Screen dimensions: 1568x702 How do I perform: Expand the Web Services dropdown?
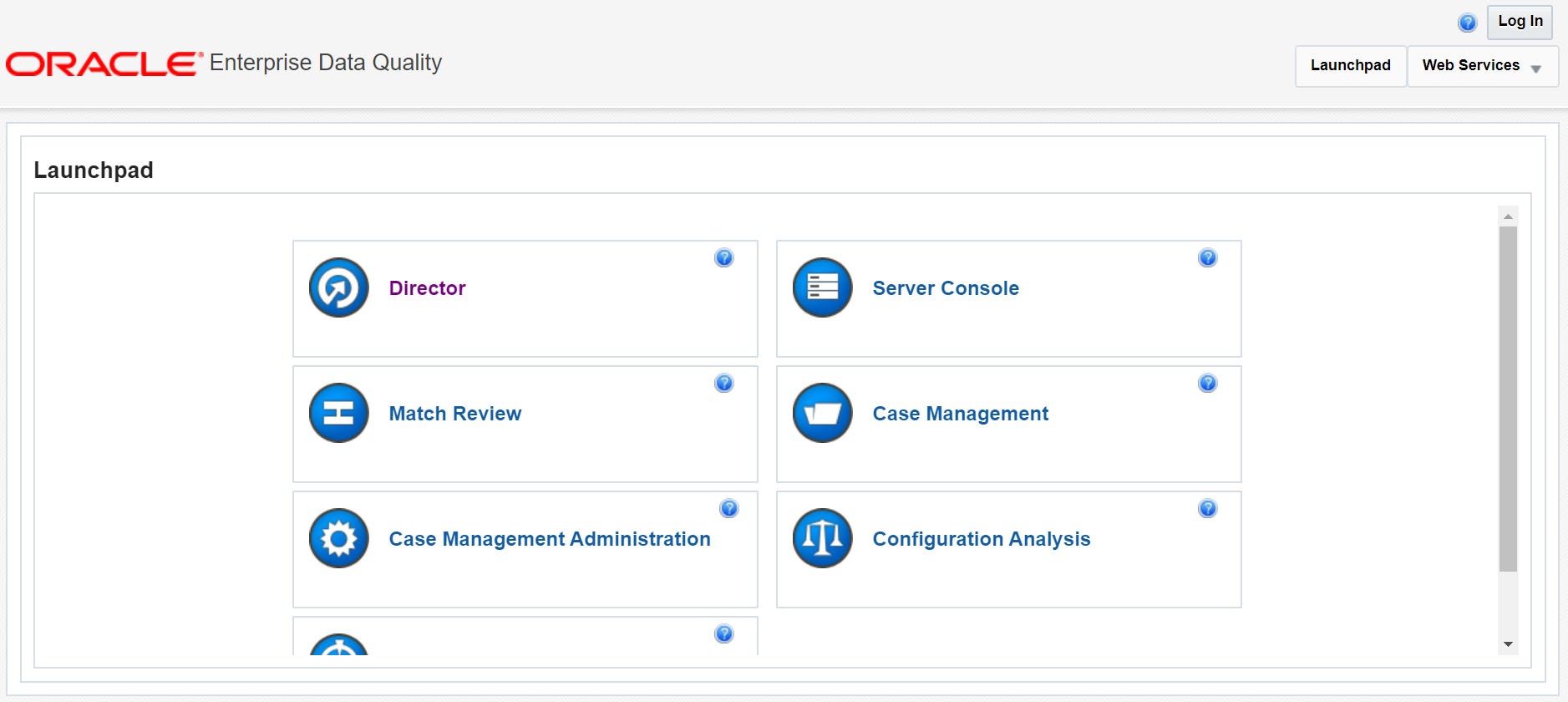coord(1483,66)
